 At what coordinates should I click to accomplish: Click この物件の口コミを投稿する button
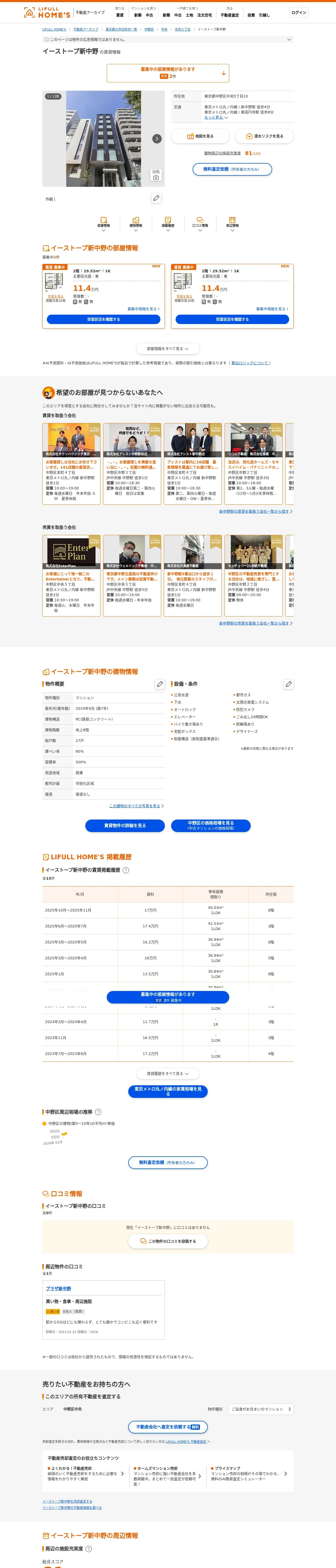[168, 1241]
